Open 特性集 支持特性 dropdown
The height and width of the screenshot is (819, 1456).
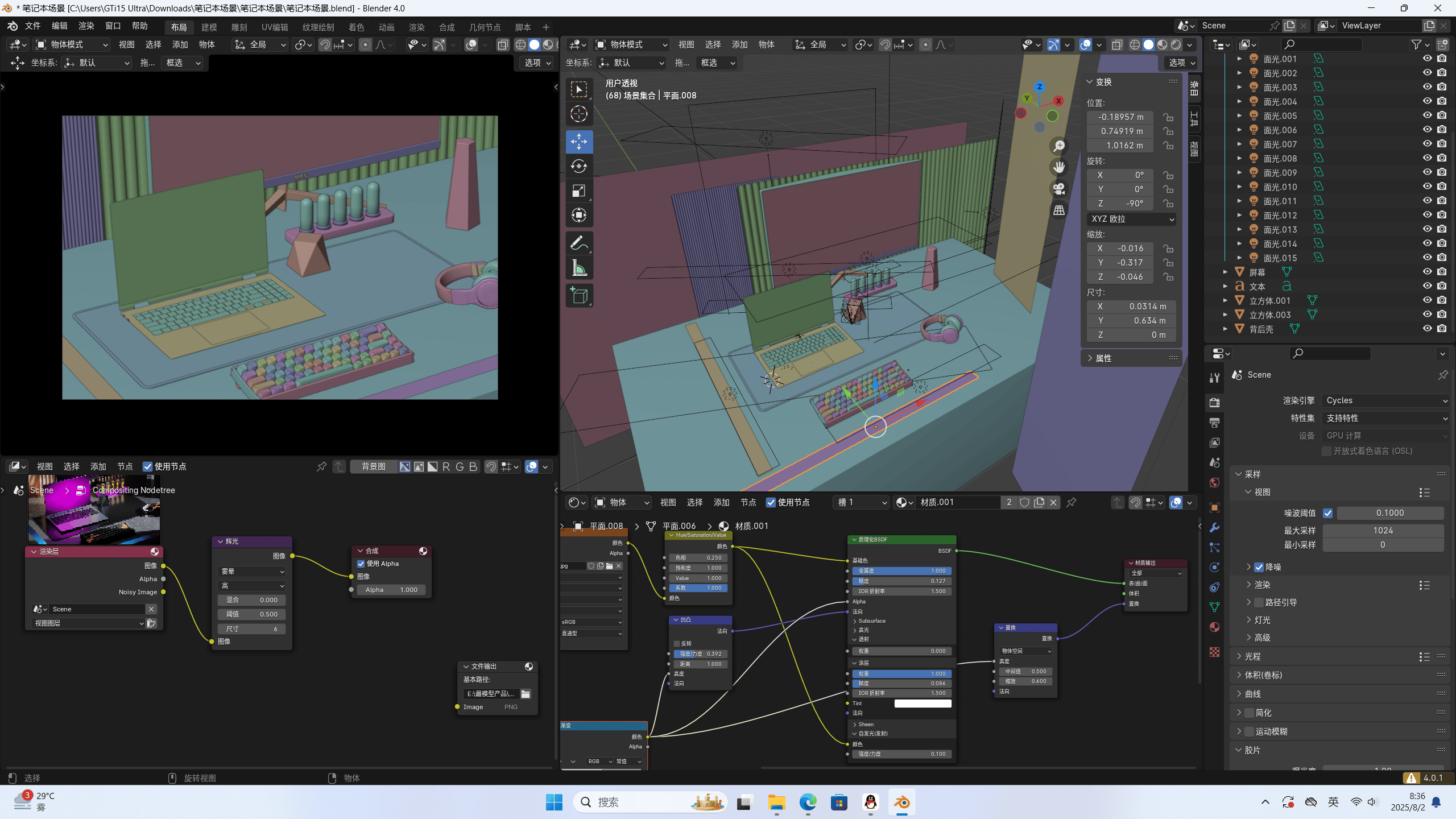[x=1385, y=418]
